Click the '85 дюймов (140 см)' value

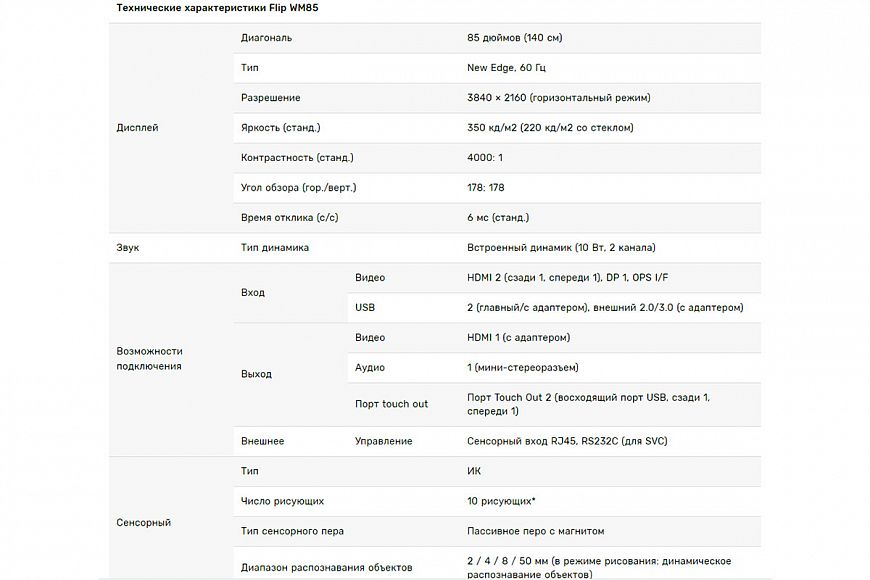(x=514, y=38)
